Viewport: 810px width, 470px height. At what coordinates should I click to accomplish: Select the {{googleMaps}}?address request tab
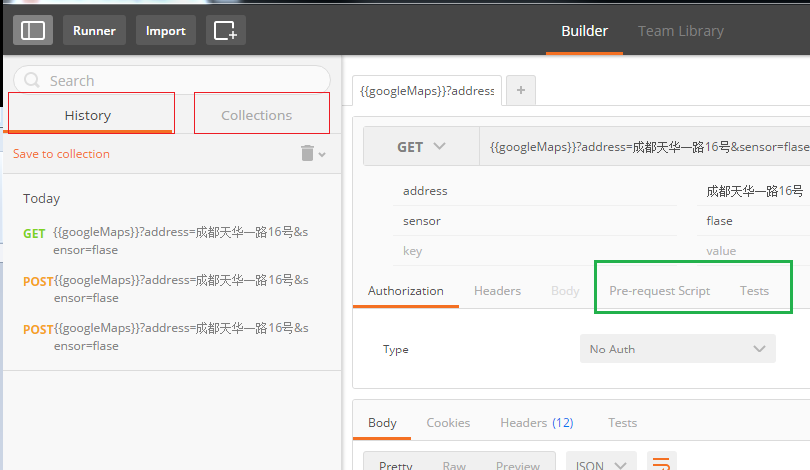tap(427, 91)
